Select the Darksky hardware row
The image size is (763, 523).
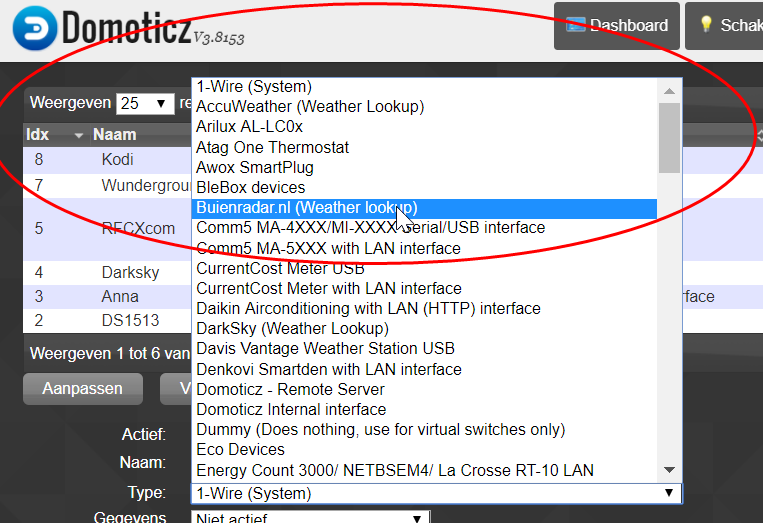tap(108, 273)
